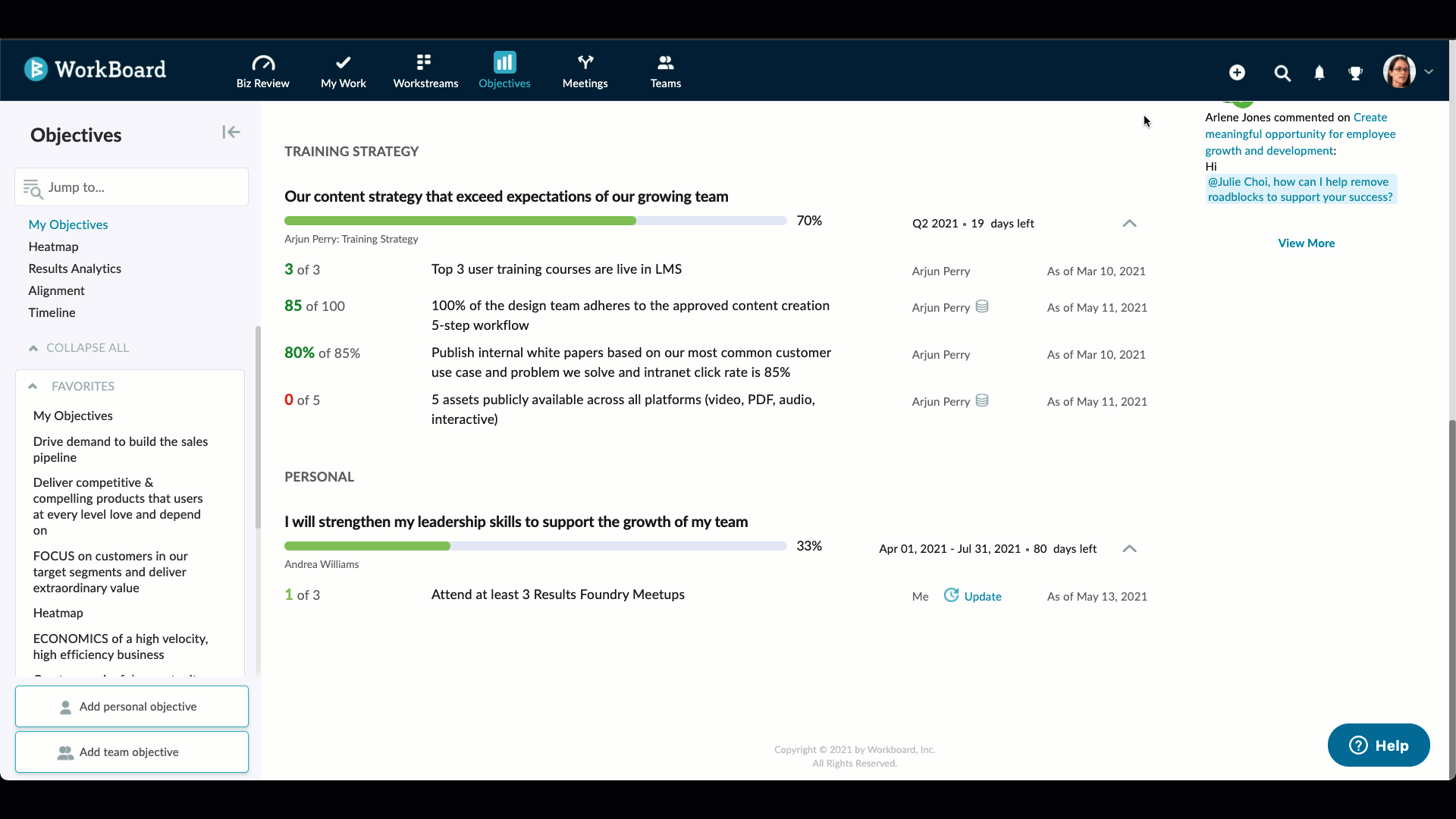
Task: Collapse the Objectives sidebar panel
Action: tap(231, 132)
